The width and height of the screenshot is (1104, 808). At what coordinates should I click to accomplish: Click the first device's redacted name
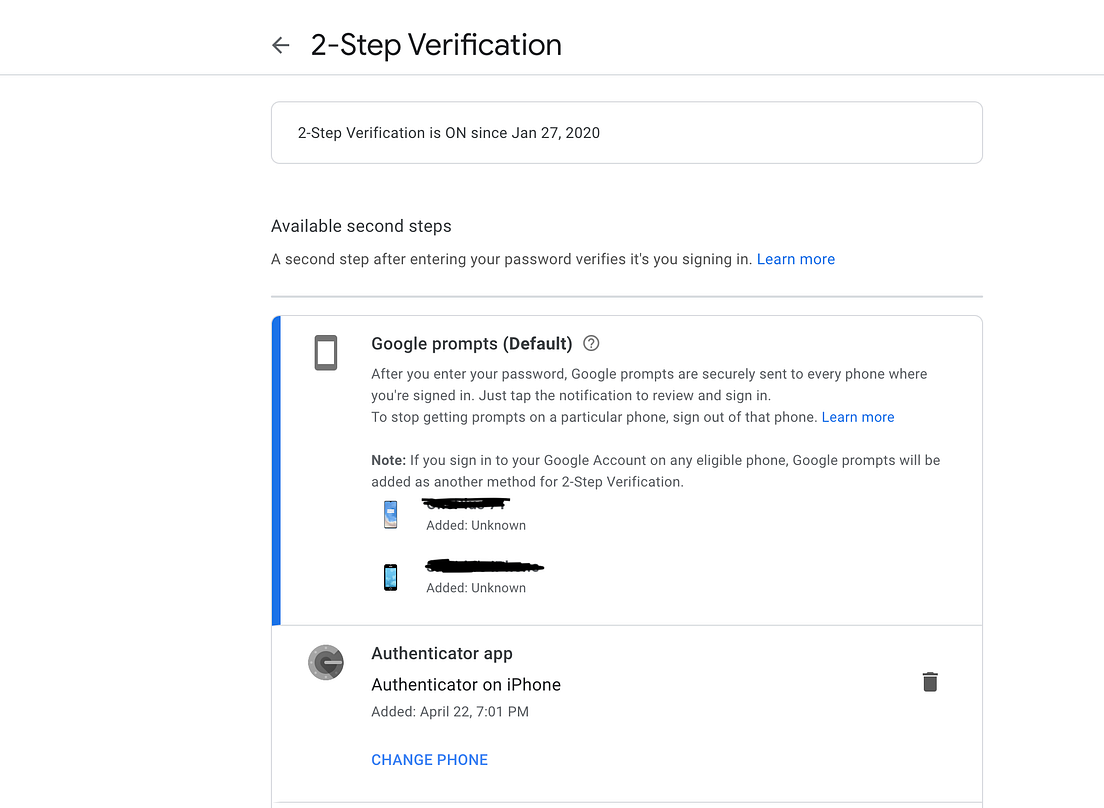pos(466,501)
